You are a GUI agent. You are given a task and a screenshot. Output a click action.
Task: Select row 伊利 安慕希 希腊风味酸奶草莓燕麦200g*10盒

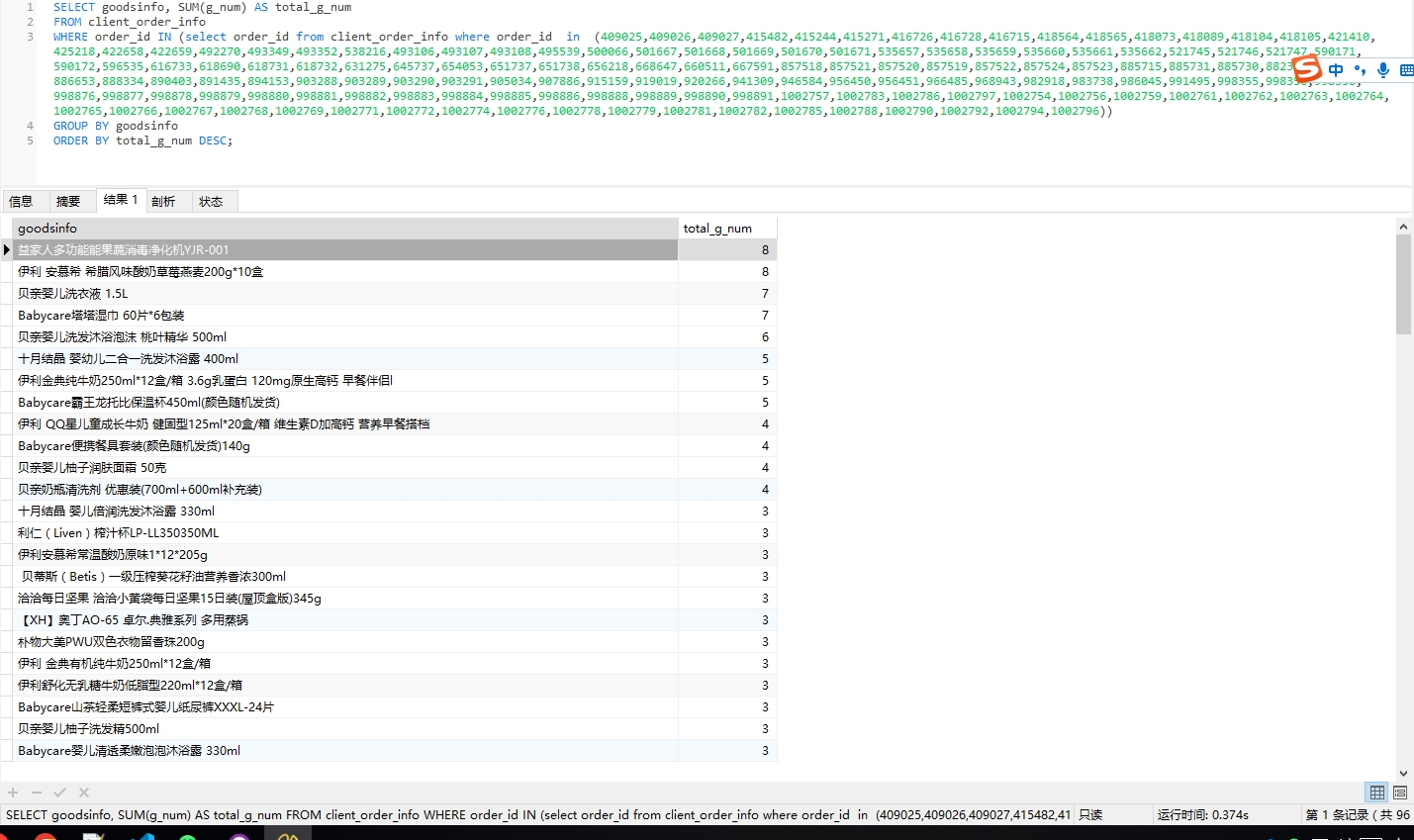pos(345,272)
